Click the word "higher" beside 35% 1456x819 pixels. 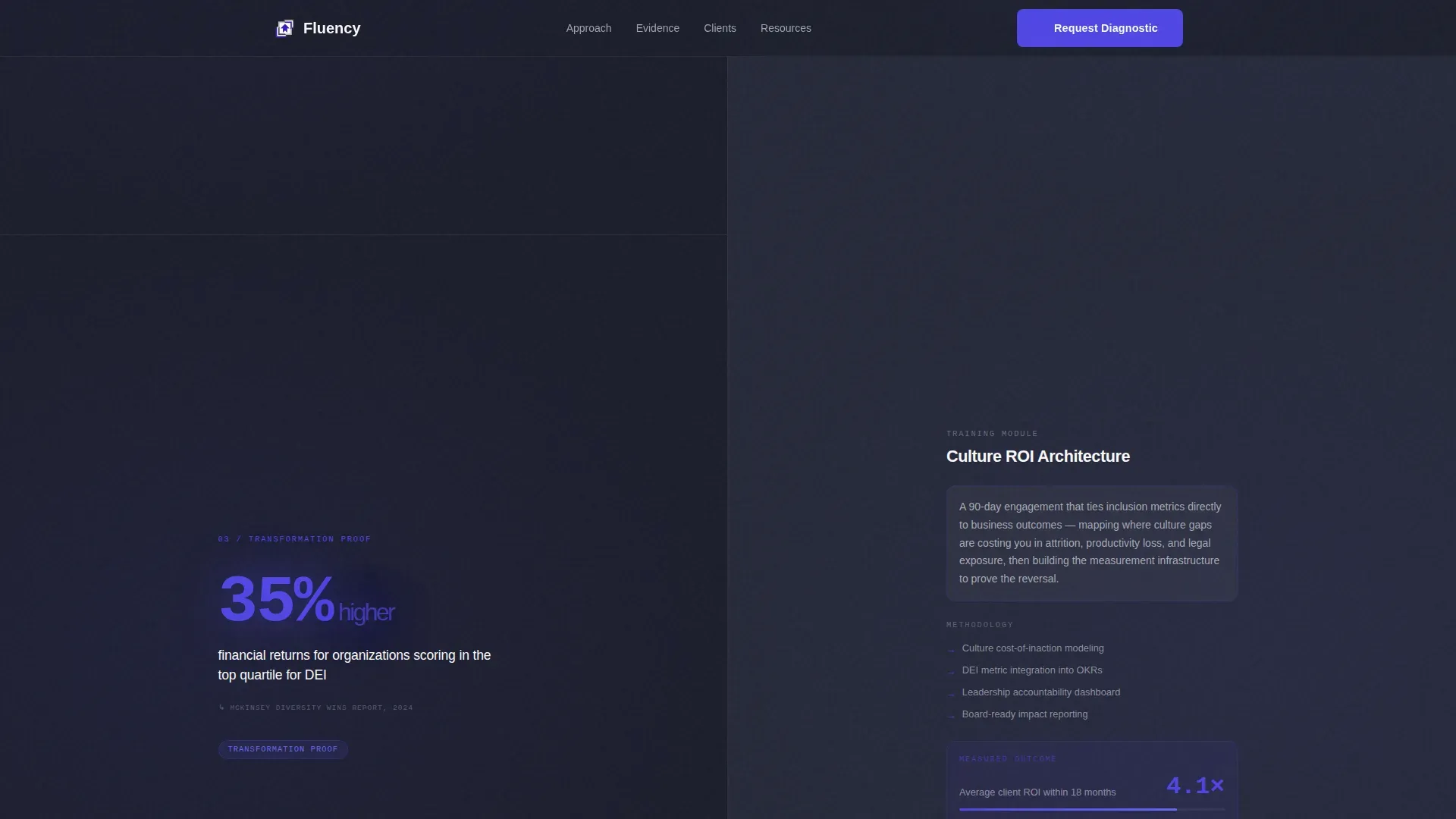[367, 612]
